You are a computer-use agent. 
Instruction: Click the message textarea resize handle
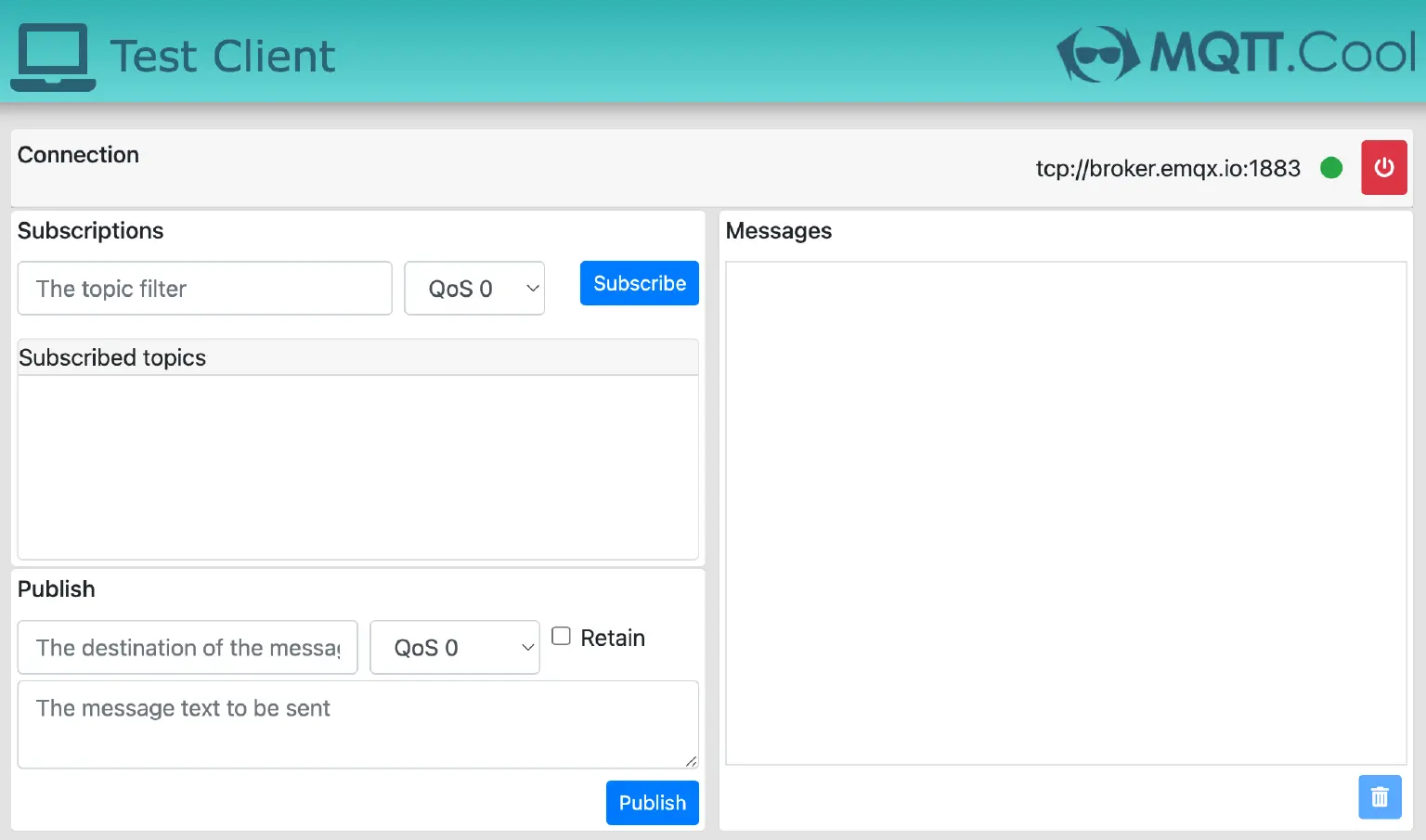[x=692, y=761]
